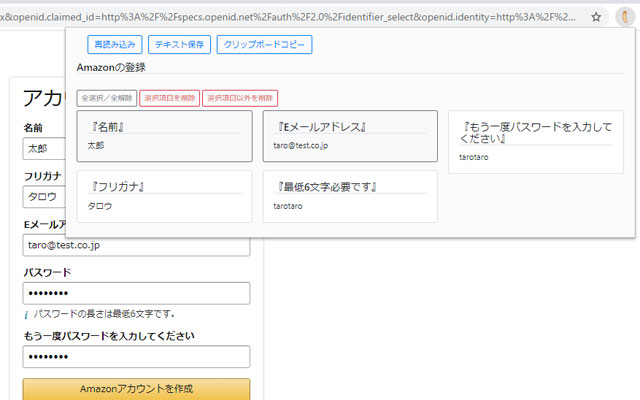Toggle selection of the 『名前』 card
Viewport: 640px width, 400px height.
click(x=164, y=136)
